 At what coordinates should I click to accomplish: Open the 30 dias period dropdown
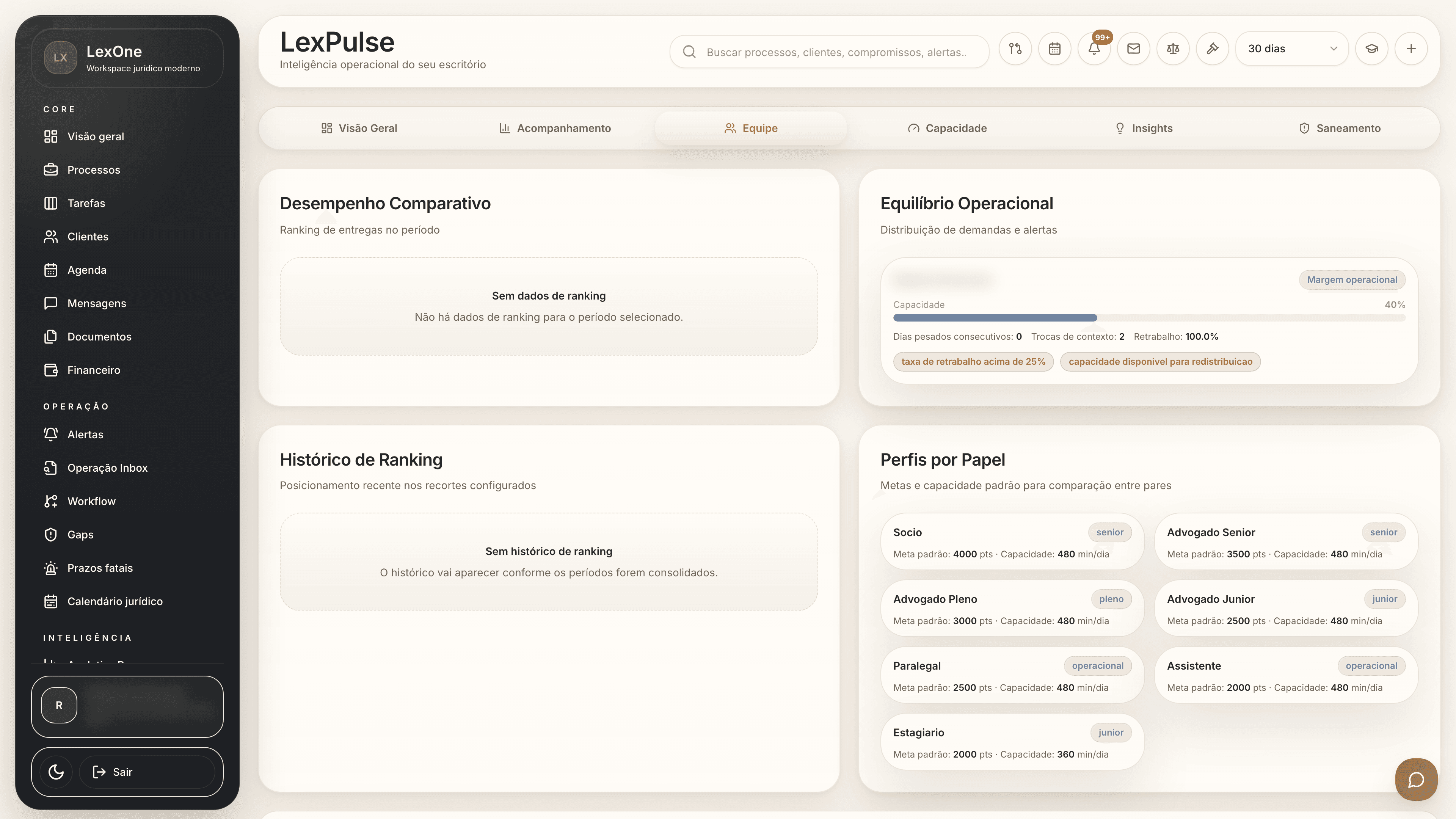pyautogui.click(x=1291, y=49)
